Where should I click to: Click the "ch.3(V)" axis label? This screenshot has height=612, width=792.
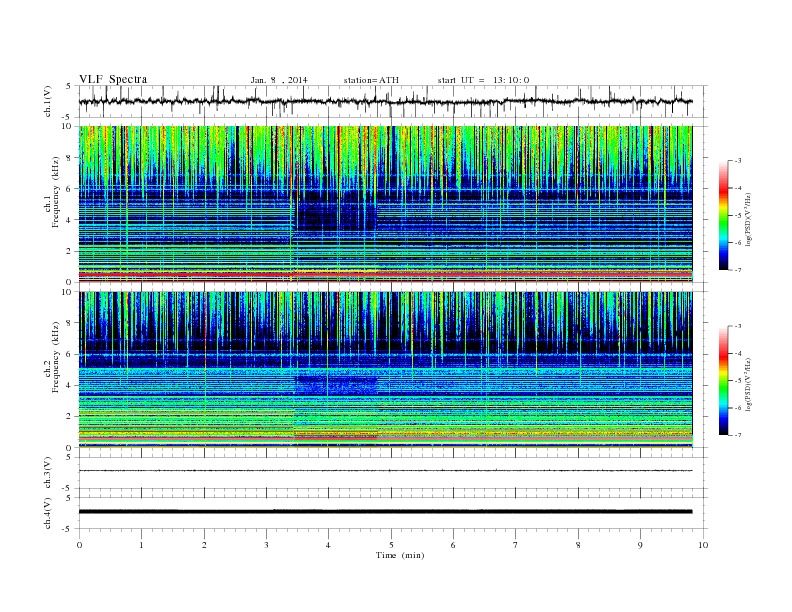pos(48,473)
